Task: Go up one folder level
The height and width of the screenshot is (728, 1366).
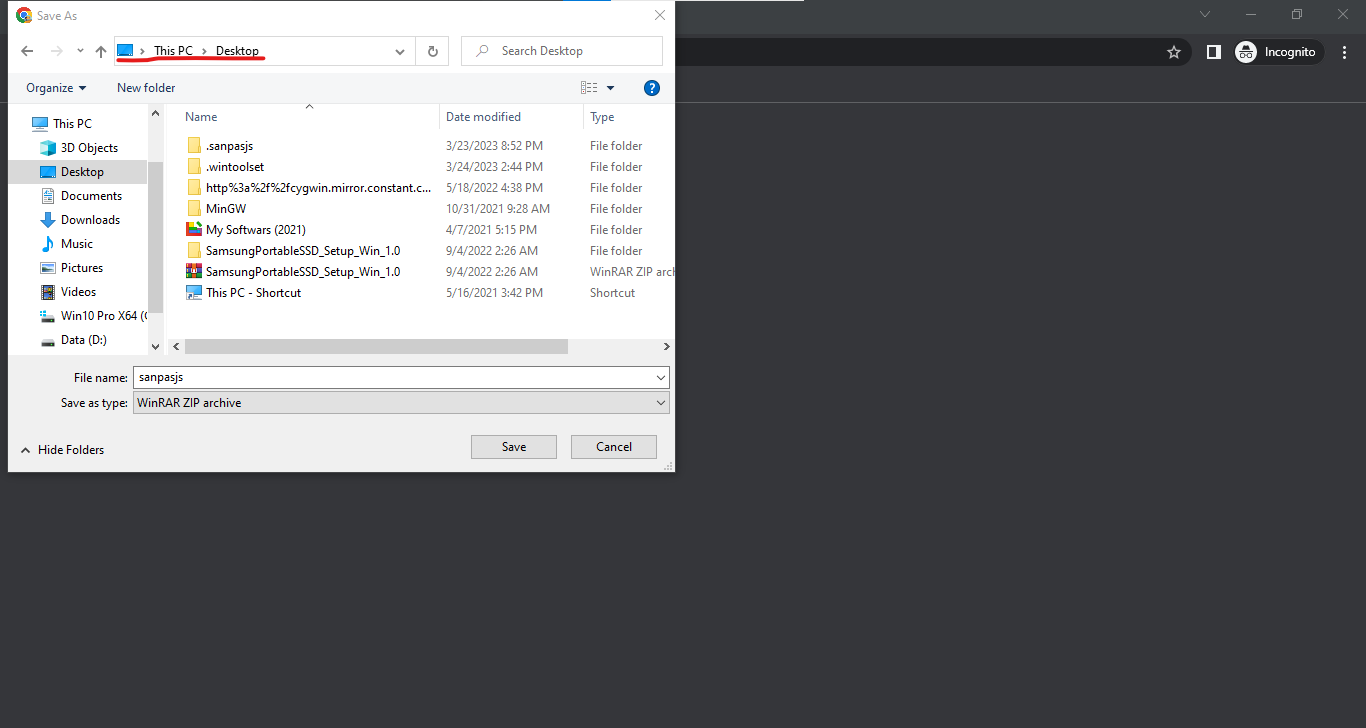Action: 100,51
